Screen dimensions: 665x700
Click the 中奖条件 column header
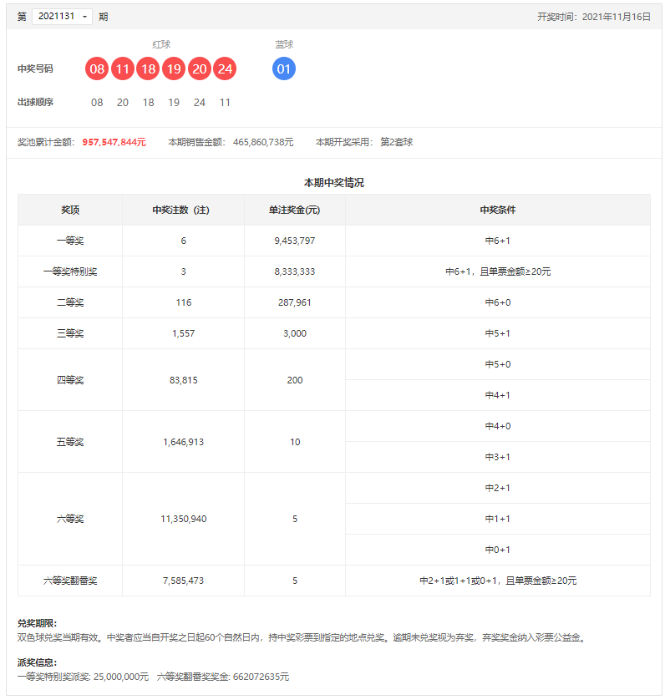point(497,210)
